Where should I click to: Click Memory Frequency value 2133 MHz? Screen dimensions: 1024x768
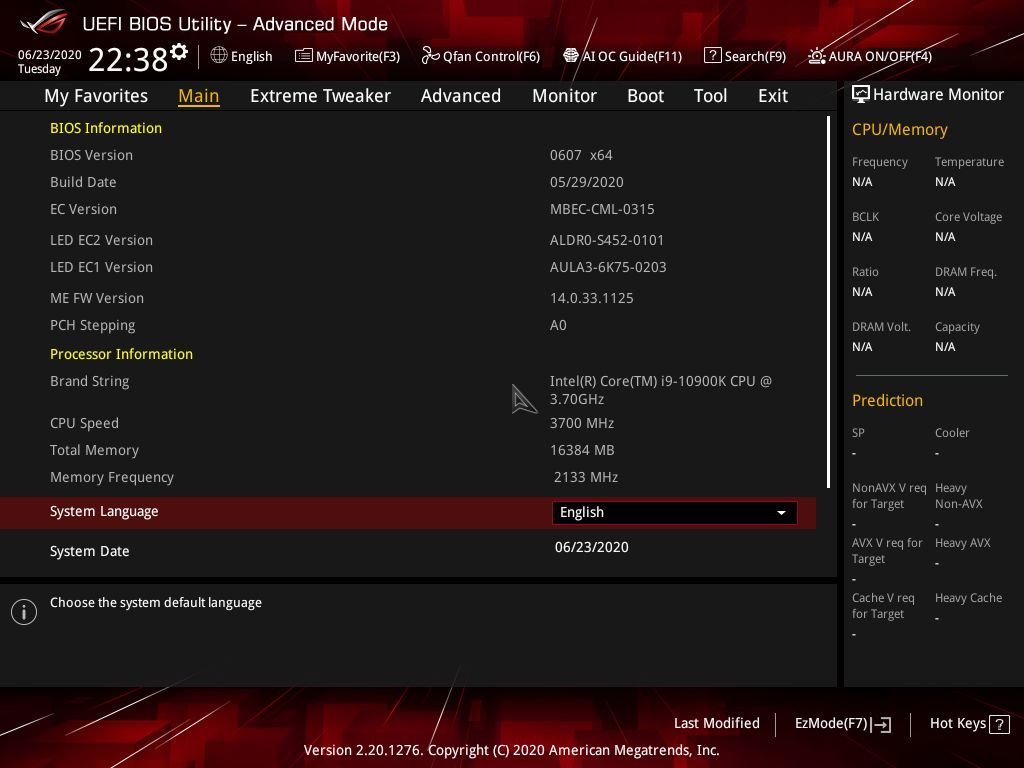coord(586,477)
